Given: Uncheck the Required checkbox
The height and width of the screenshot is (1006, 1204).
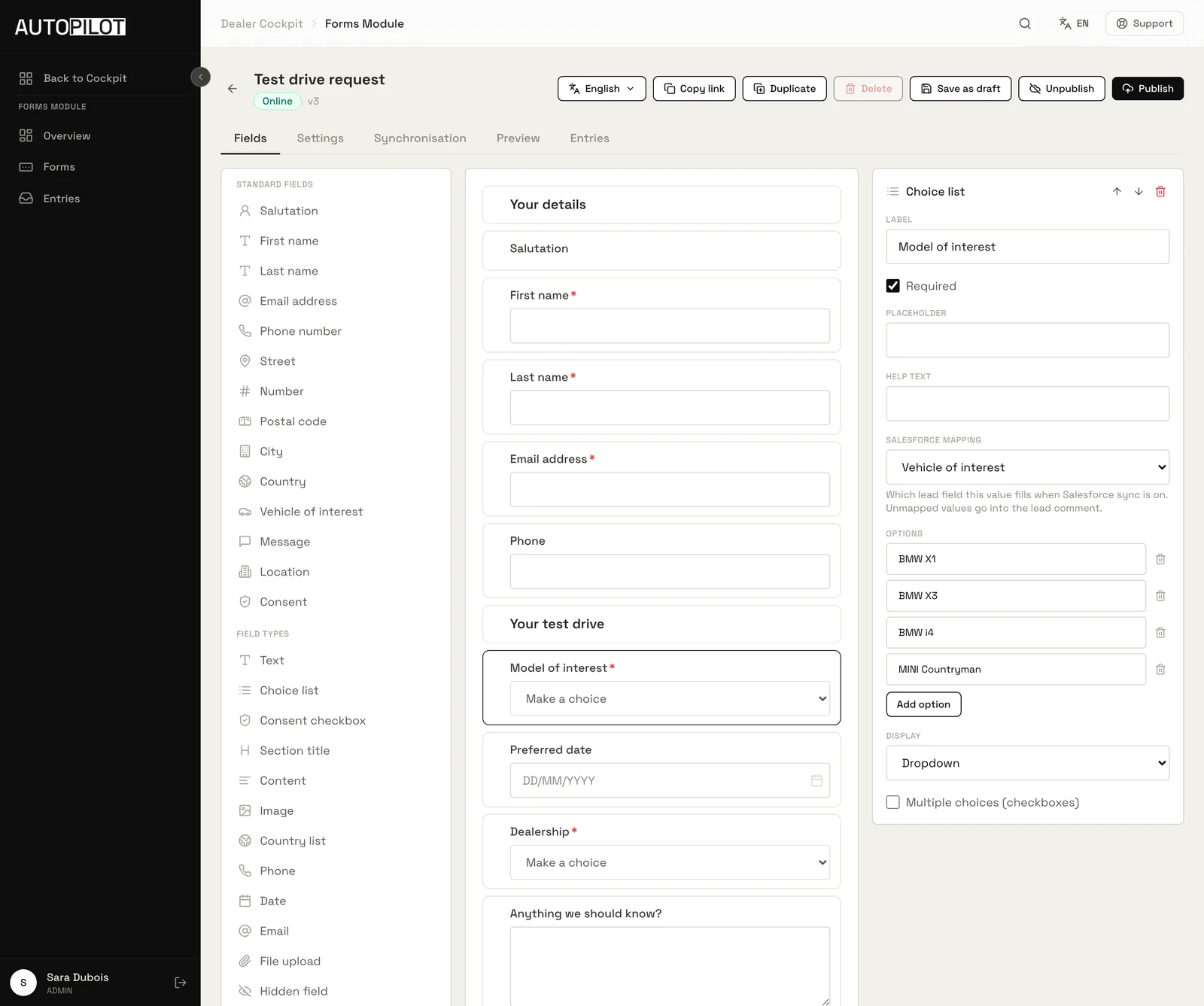Looking at the screenshot, I should 893,286.
